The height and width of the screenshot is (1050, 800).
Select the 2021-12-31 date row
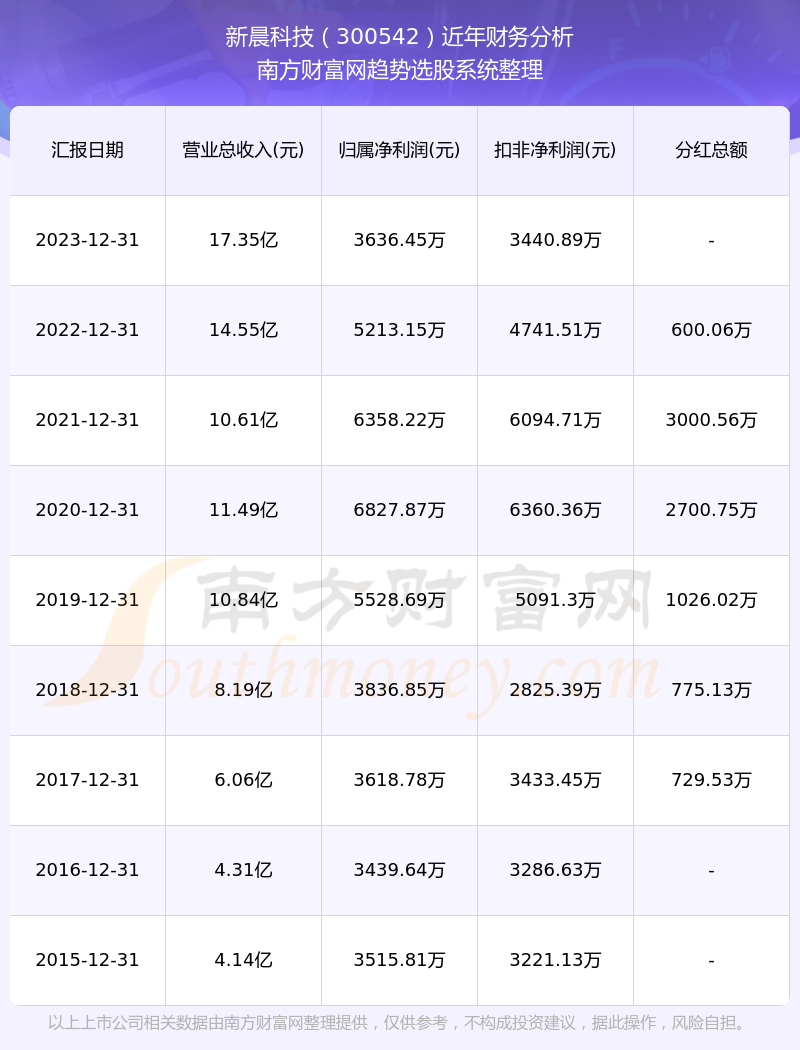[400, 421]
